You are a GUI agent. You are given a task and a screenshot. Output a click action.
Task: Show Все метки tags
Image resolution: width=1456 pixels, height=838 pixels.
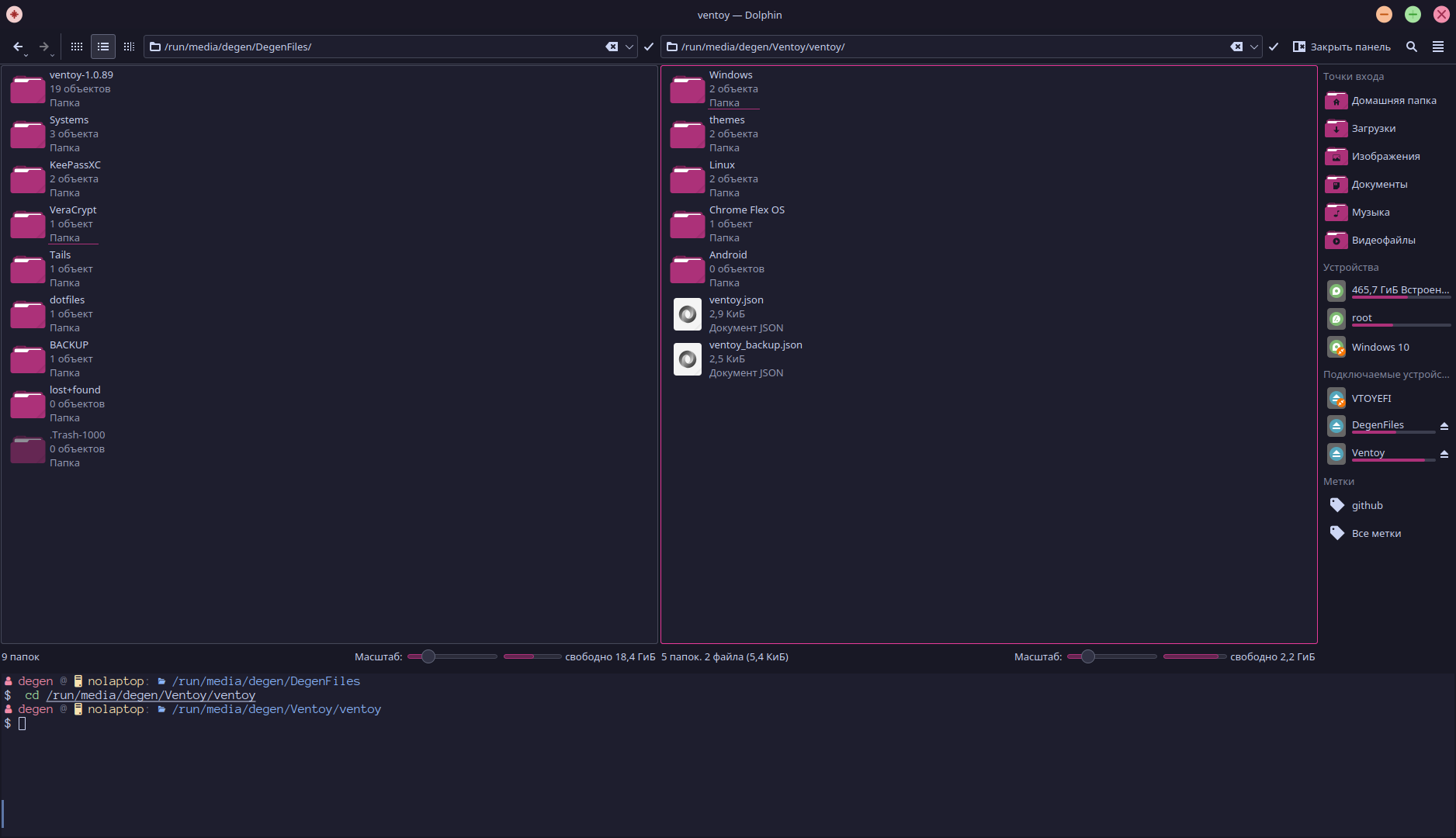(1387, 534)
